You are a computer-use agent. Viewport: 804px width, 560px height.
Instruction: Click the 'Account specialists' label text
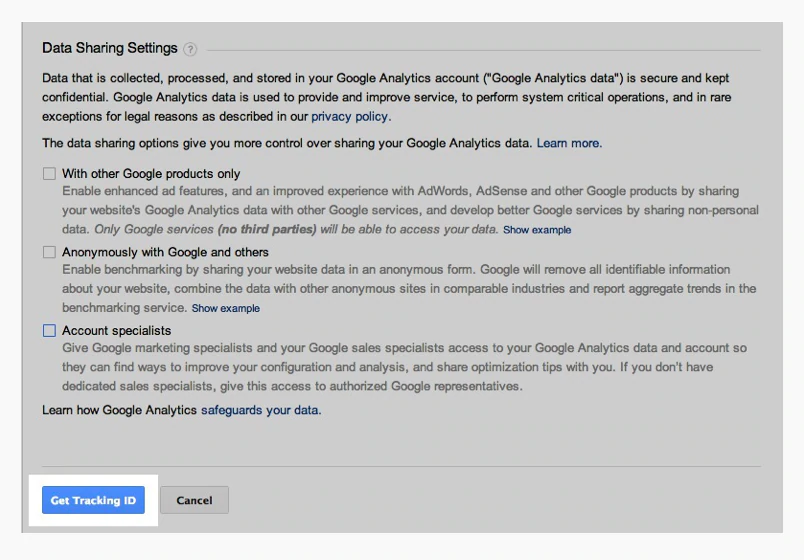click(116, 330)
